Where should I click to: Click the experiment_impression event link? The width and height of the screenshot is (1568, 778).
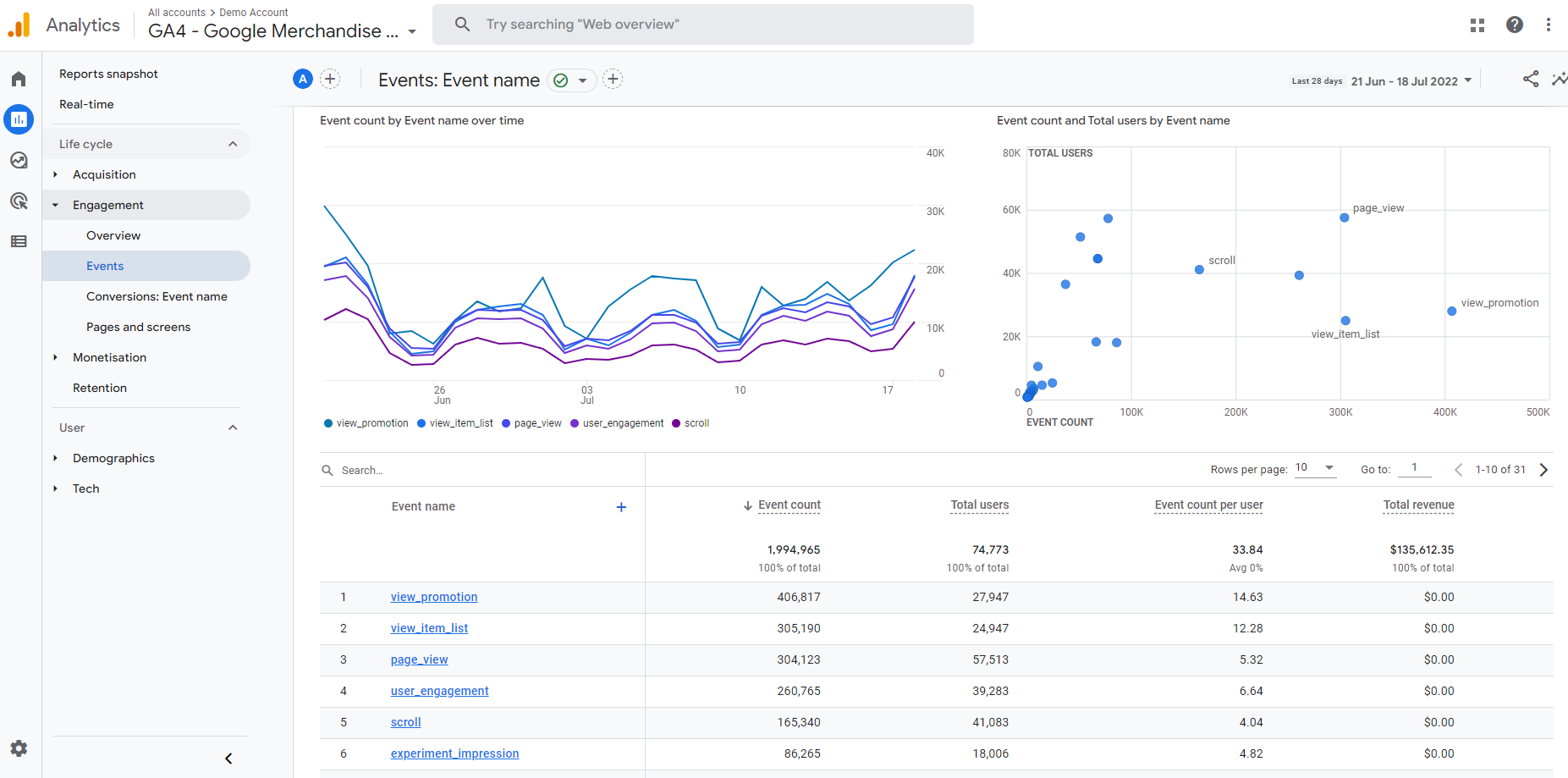coord(454,753)
